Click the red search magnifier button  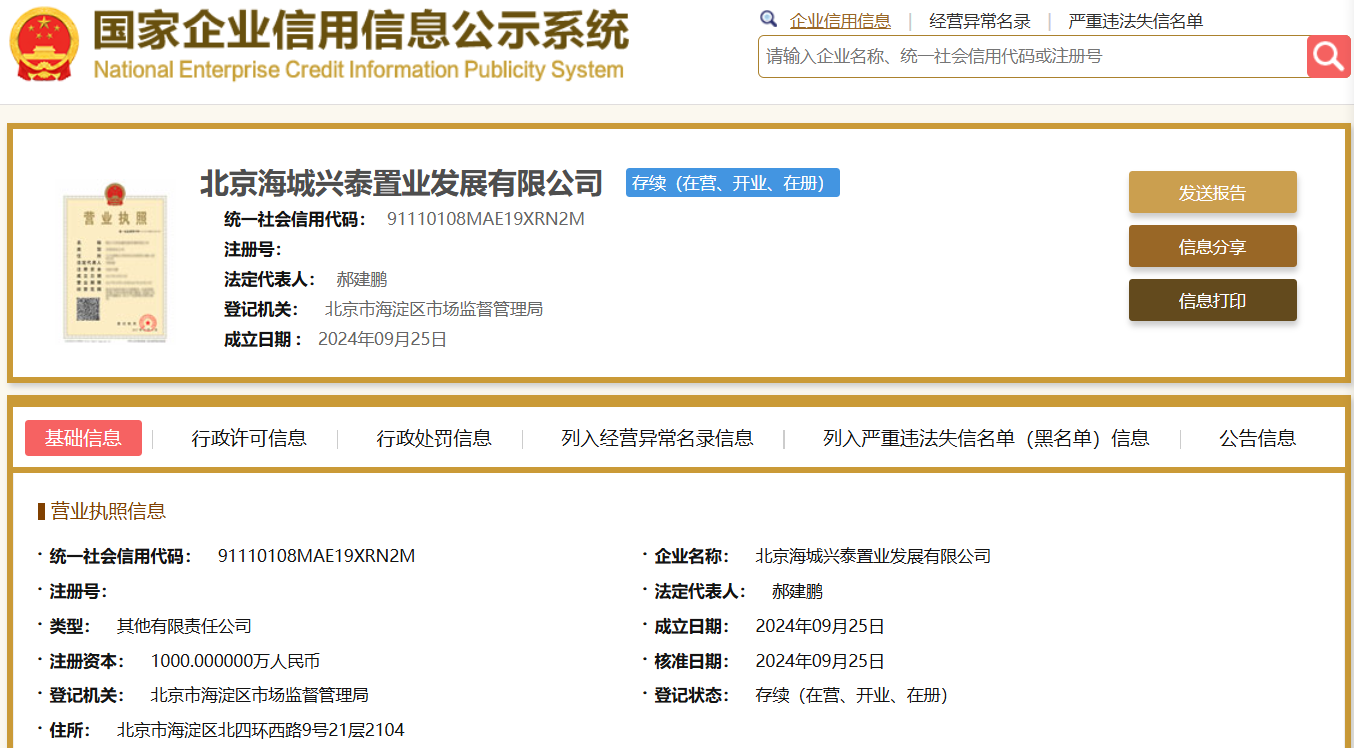[1329, 56]
